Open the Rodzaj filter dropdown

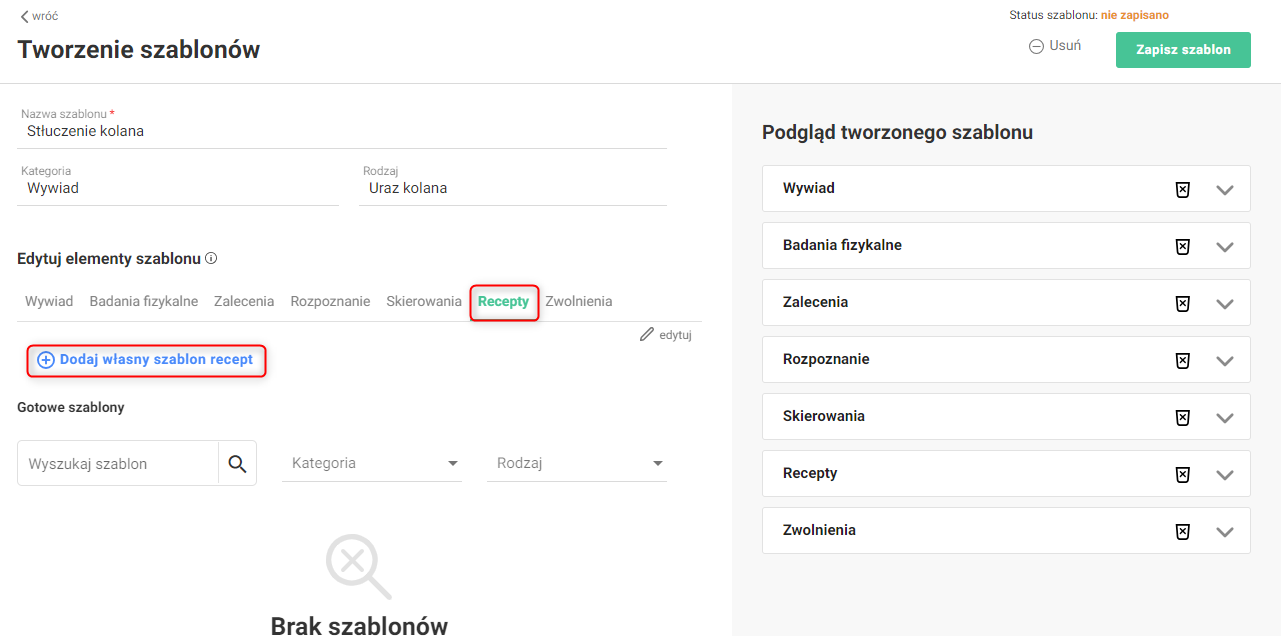(x=577, y=464)
